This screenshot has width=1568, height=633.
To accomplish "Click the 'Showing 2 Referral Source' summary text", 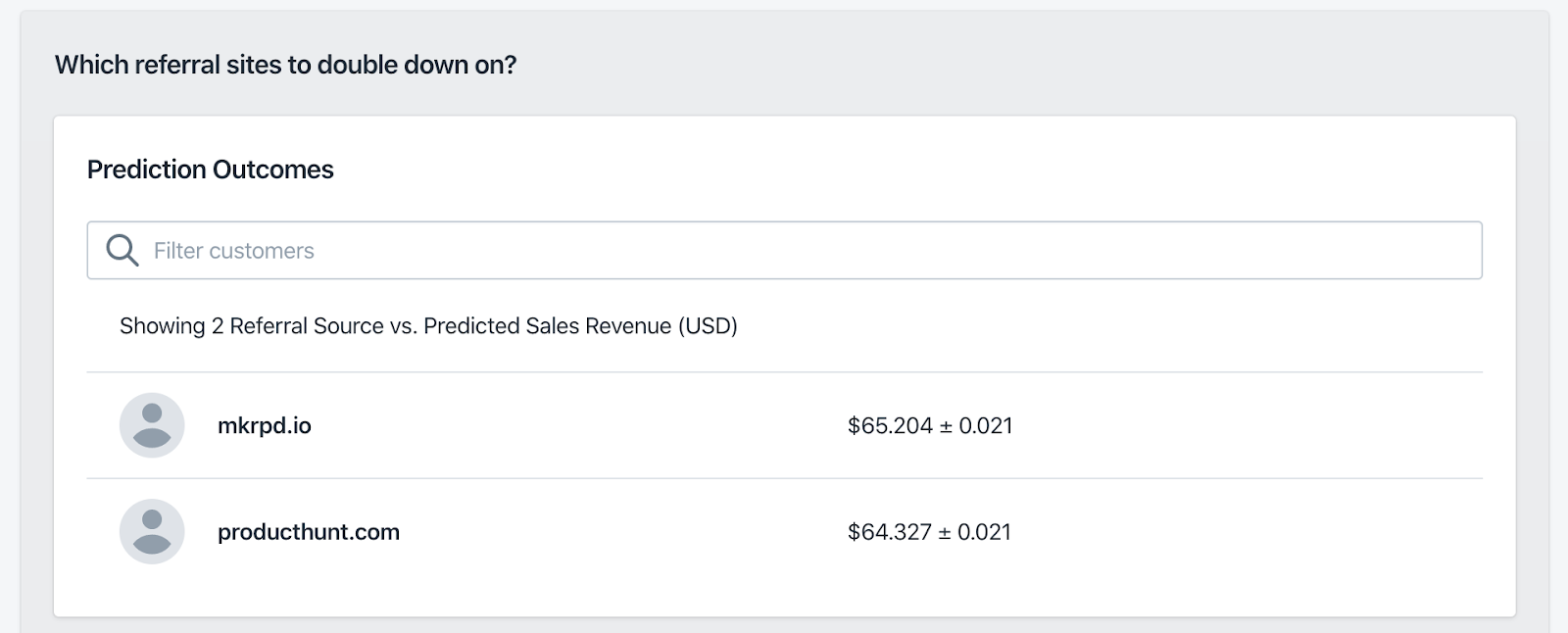I will (428, 326).
